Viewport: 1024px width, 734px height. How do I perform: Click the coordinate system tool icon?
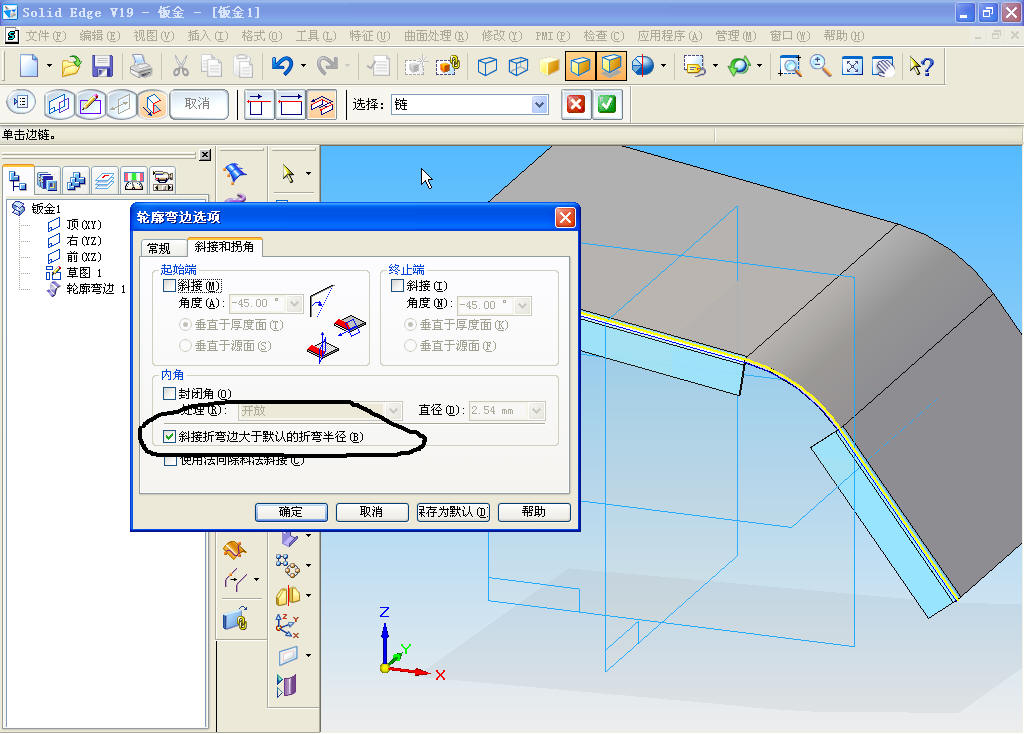click(x=287, y=626)
